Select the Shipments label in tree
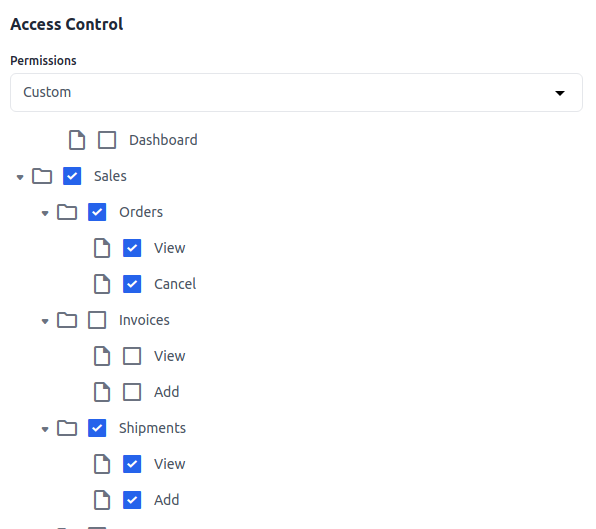Screen dimensions: 596x529 (x=152, y=428)
